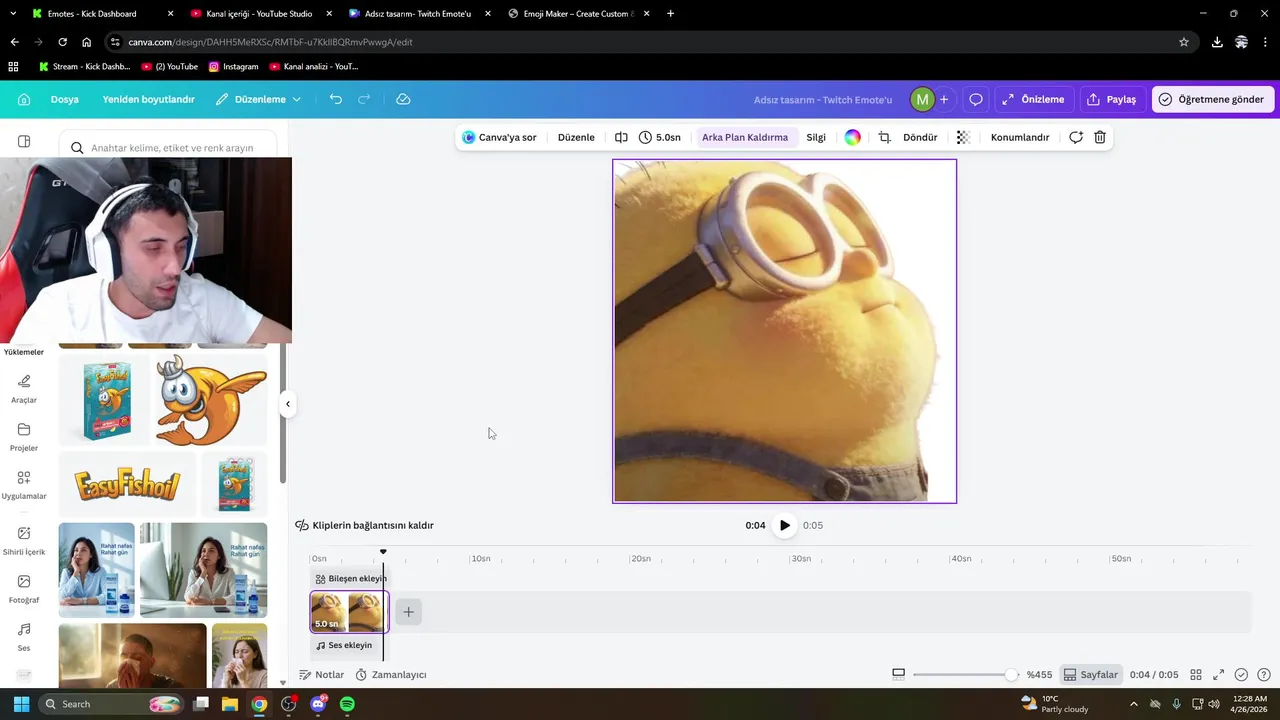The height and width of the screenshot is (720, 1280).
Task: Open Yüklemeler uploads tab
Action: pyautogui.click(x=24, y=351)
